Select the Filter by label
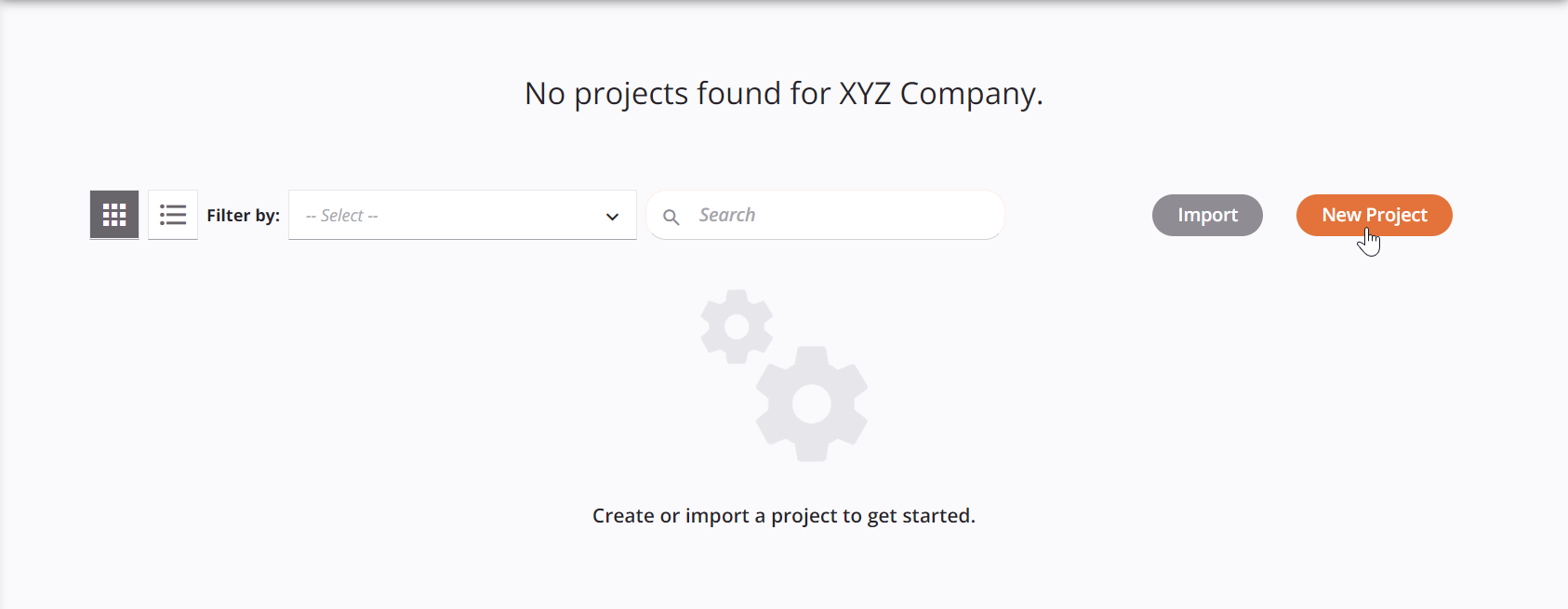This screenshot has width=1568, height=609. [x=243, y=215]
